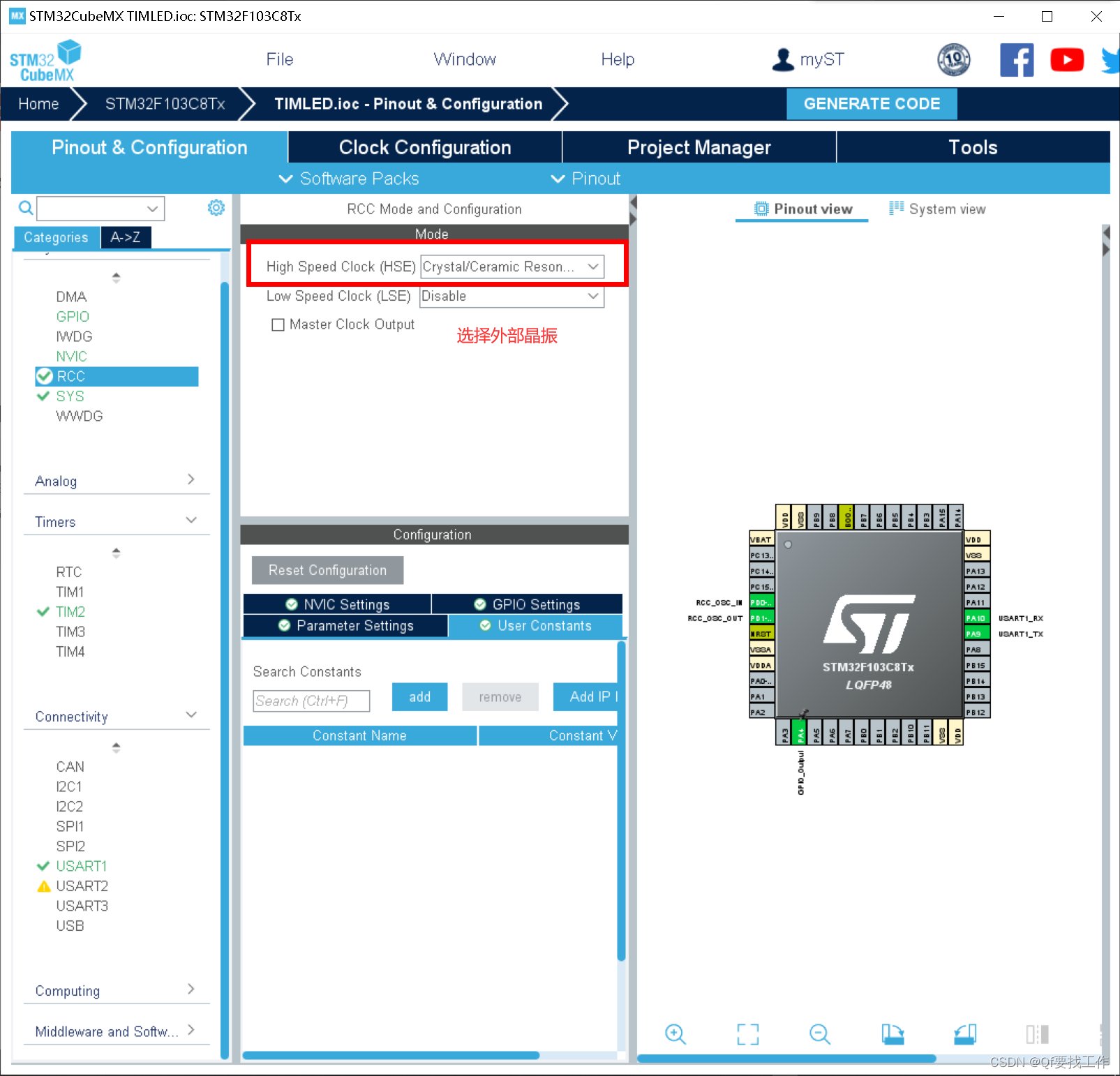Fit the chip pinout to screen
This screenshot has height=1076, width=1120.
tap(747, 1035)
